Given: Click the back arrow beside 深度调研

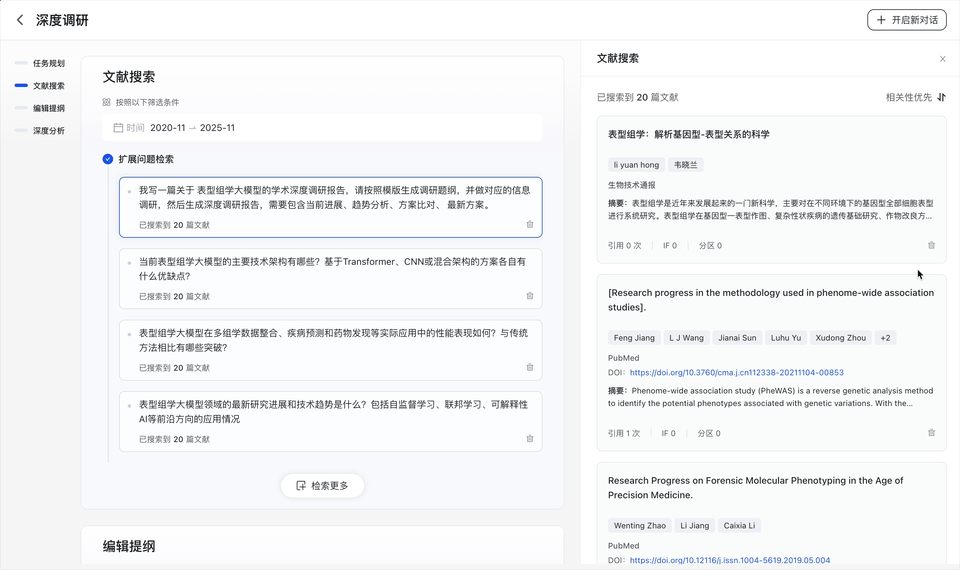Looking at the screenshot, I should click(20, 20).
